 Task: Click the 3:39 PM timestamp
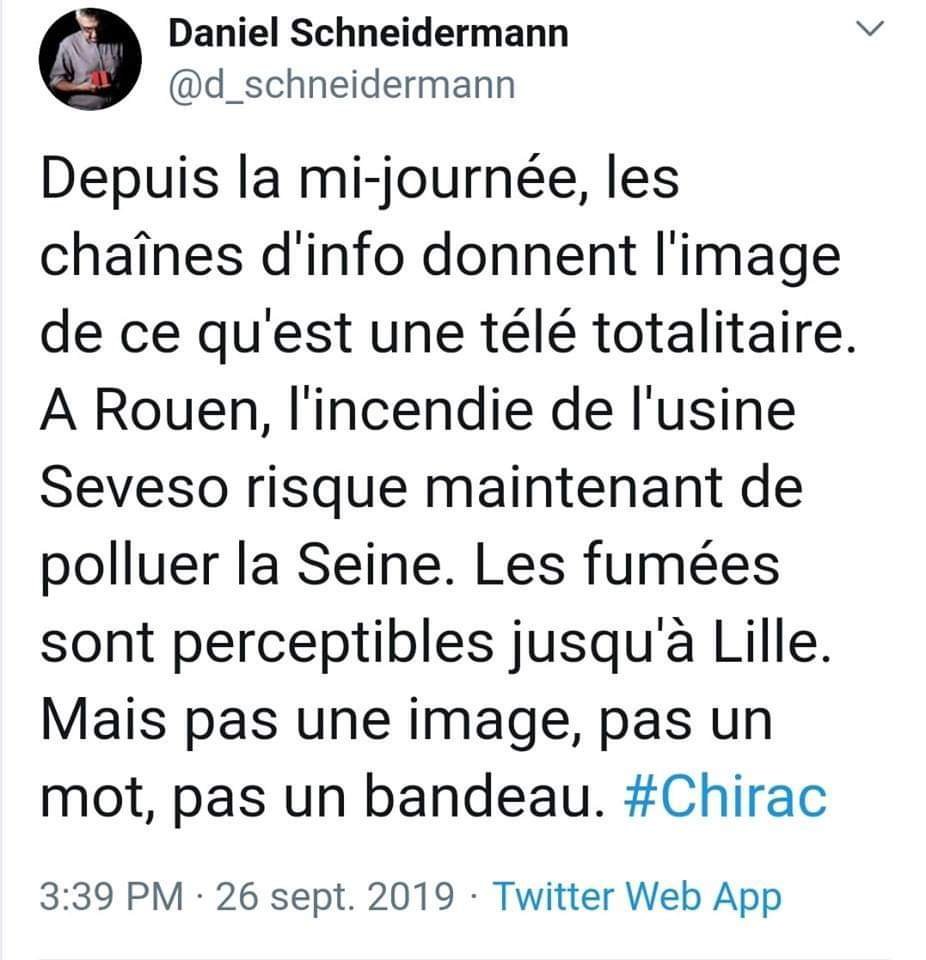click(x=112, y=894)
